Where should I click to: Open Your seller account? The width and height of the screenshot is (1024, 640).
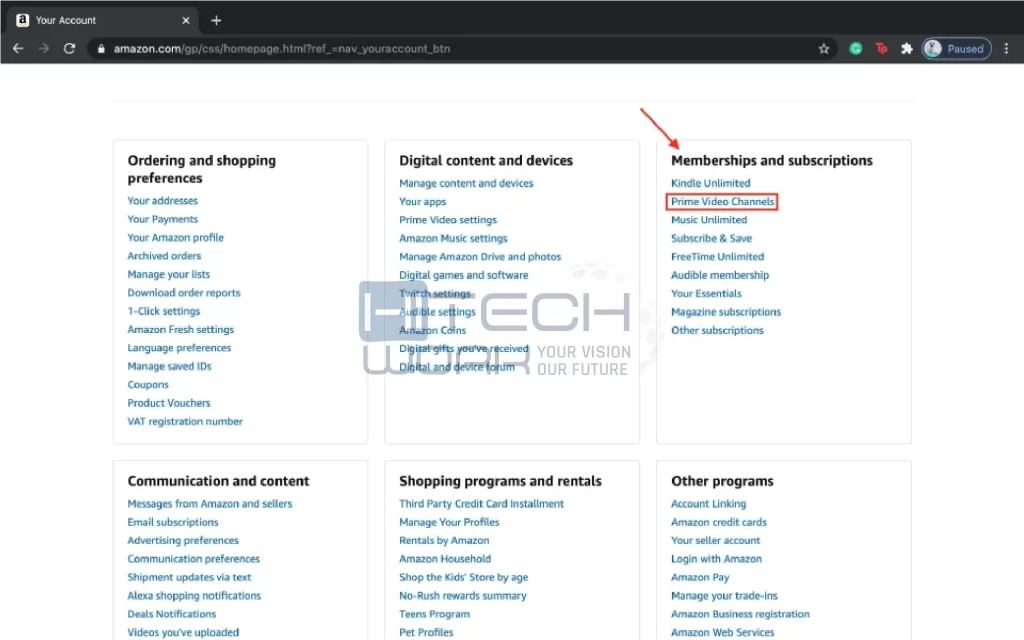(x=716, y=540)
